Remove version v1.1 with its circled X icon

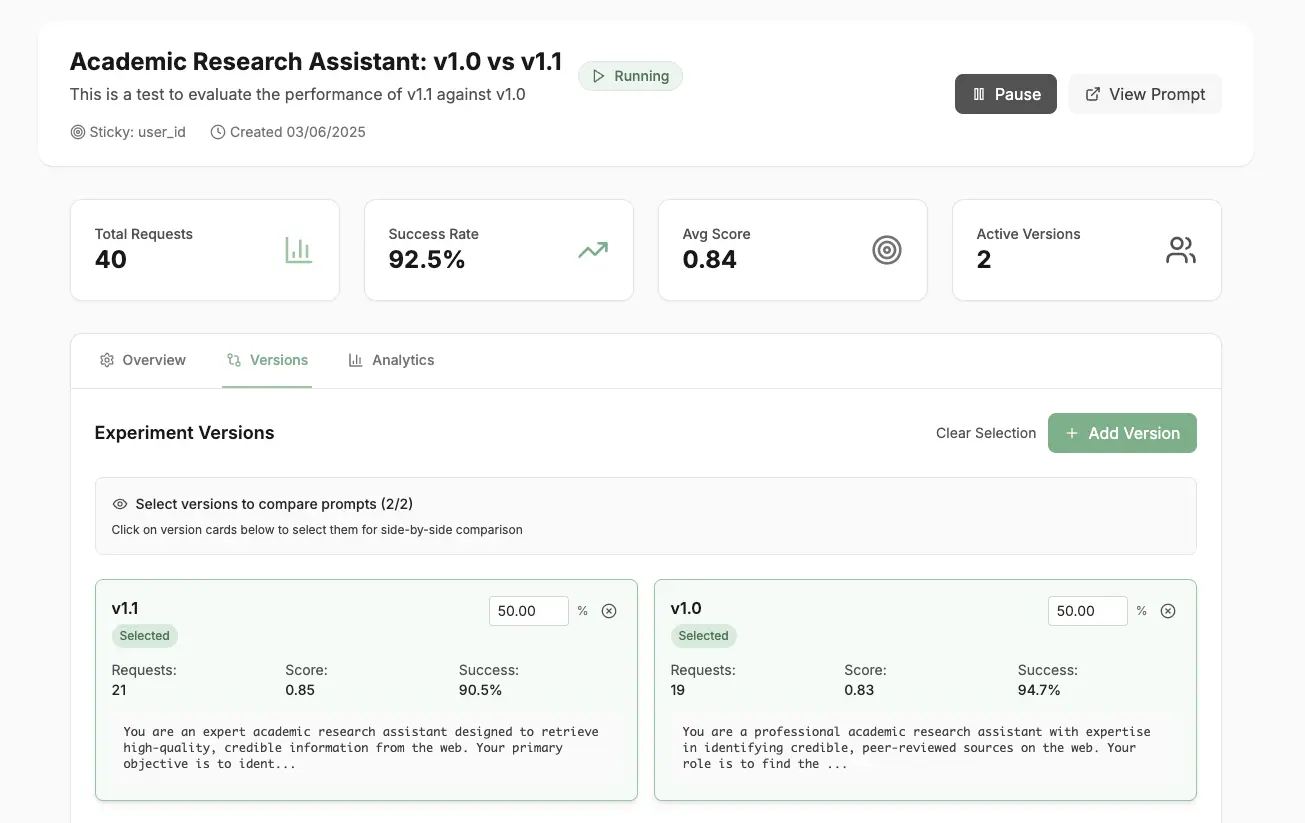coord(609,611)
